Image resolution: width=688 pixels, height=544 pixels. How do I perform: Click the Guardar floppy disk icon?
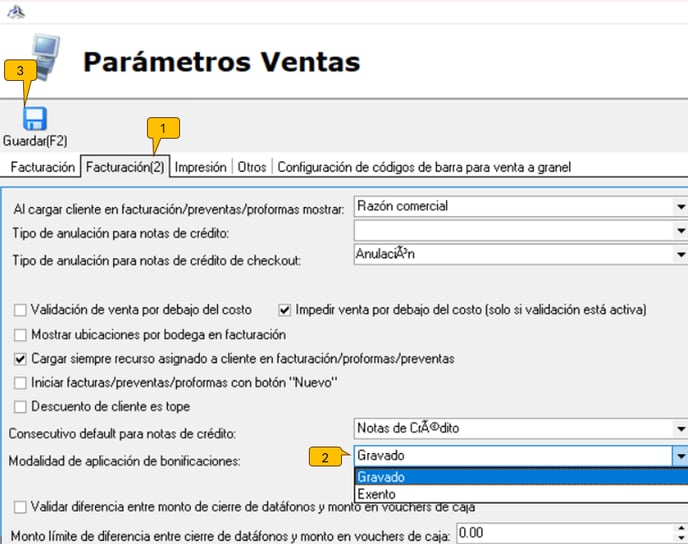point(35,118)
